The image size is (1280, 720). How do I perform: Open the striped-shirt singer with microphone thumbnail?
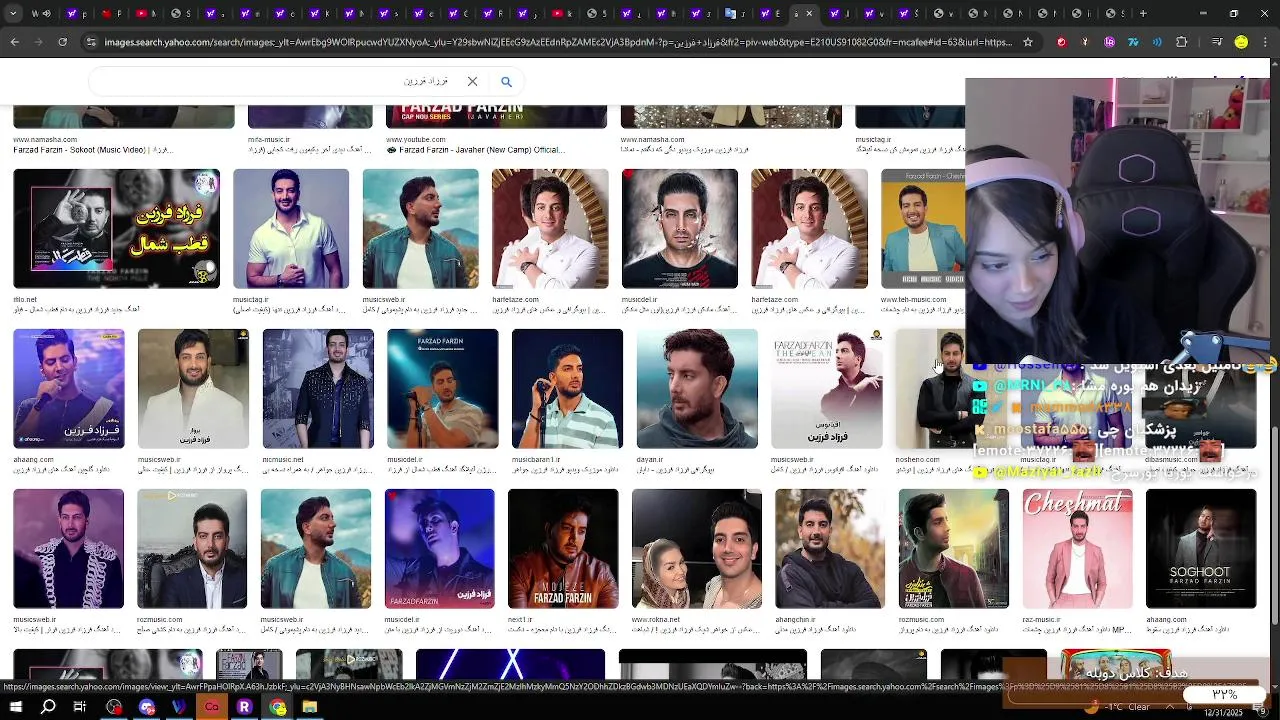567,389
